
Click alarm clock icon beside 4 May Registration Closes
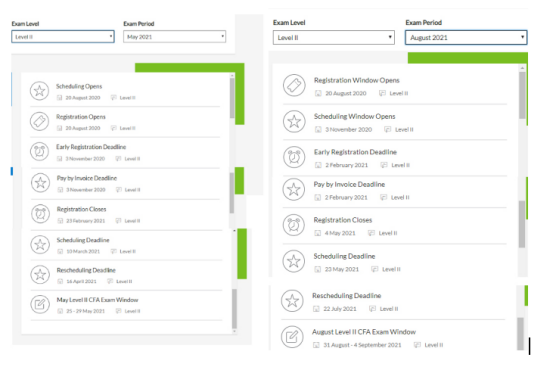click(294, 225)
